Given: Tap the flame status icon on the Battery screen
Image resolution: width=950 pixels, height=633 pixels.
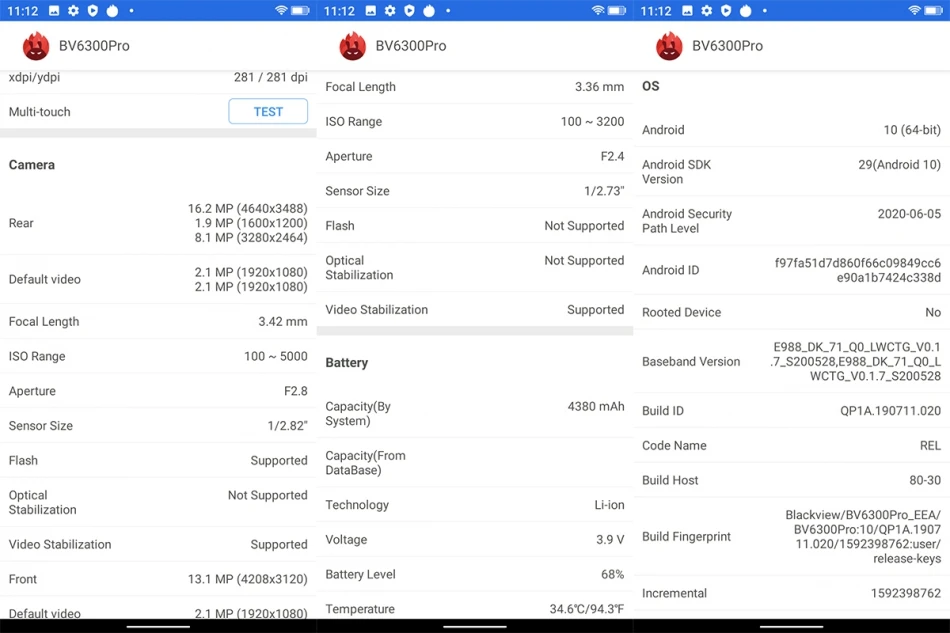Looking at the screenshot, I should (429, 10).
